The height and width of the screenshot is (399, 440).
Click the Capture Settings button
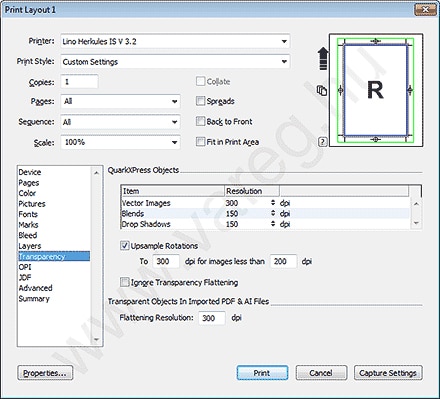coord(388,373)
